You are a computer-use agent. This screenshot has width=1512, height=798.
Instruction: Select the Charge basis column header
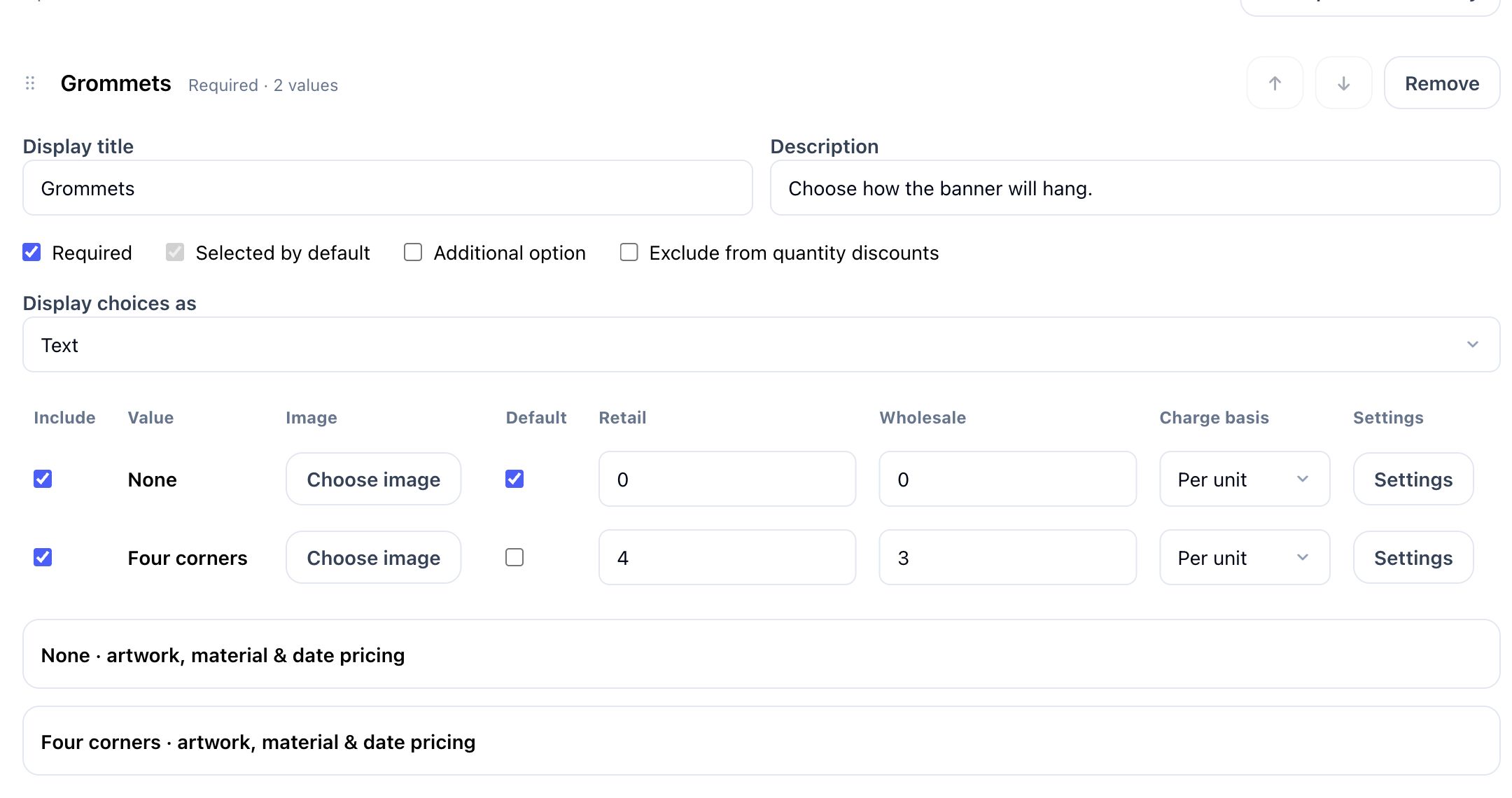1214,417
